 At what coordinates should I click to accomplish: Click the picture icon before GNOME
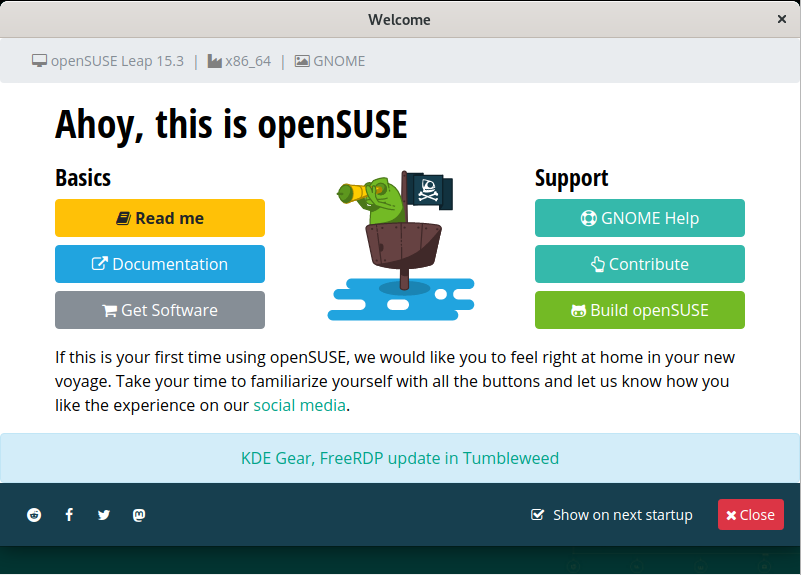(x=302, y=61)
